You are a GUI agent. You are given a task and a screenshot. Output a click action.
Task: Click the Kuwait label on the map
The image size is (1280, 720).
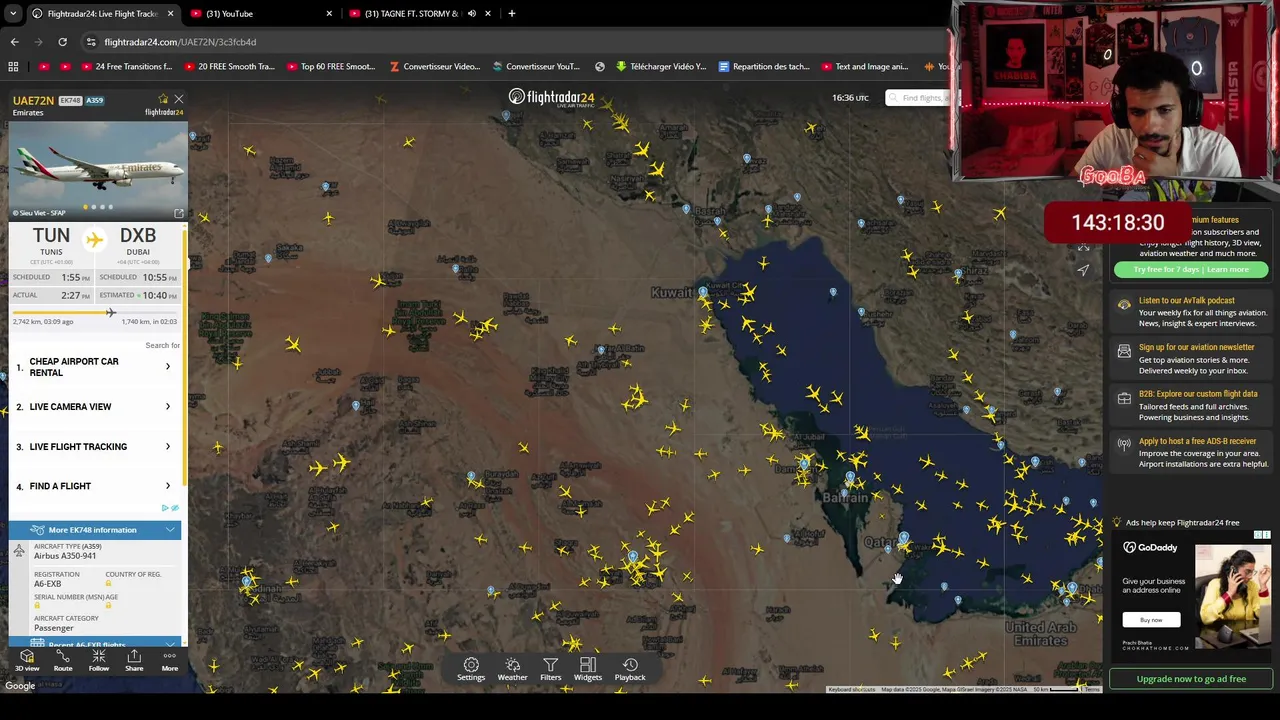(x=672, y=293)
